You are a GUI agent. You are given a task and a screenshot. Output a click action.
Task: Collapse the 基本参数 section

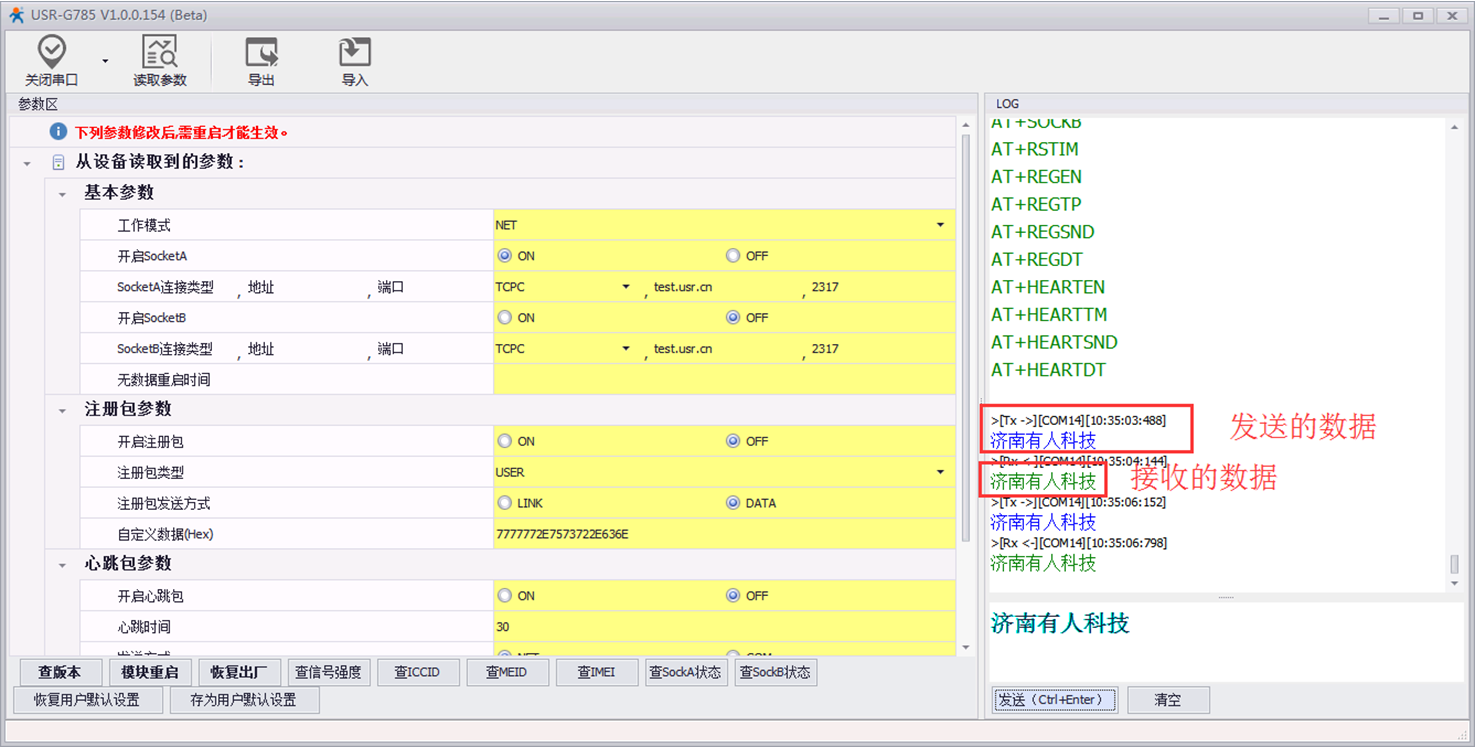[x=63, y=194]
